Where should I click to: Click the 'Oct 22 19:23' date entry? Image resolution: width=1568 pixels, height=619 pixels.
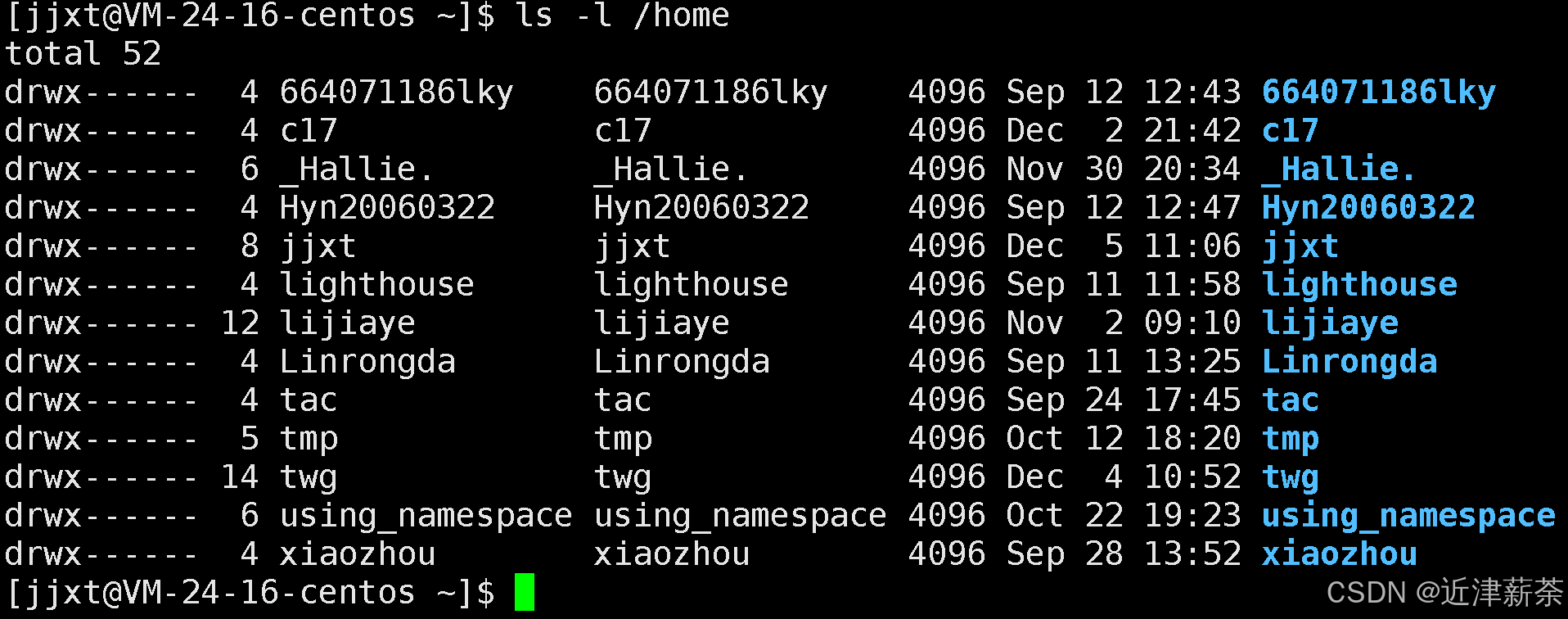pos(1124,516)
